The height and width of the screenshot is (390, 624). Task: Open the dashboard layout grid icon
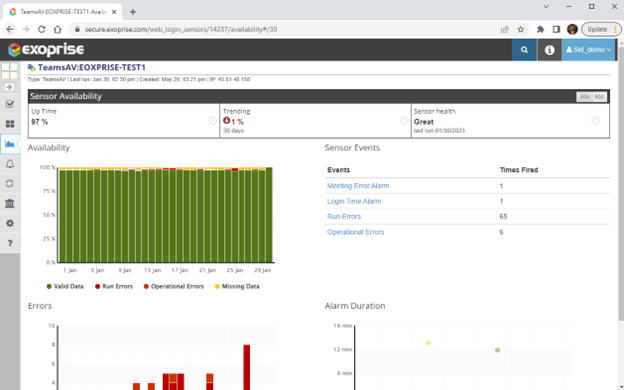[10, 71]
